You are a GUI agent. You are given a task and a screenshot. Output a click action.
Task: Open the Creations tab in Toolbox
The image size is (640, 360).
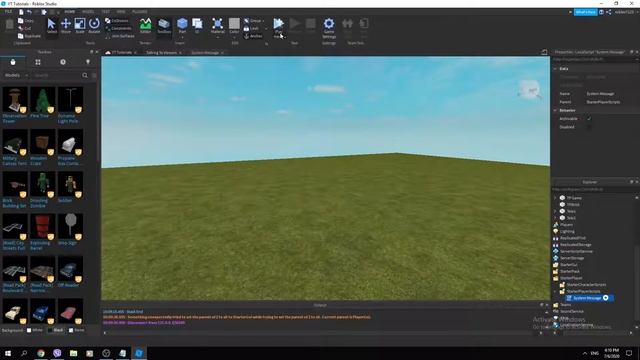pos(88,62)
